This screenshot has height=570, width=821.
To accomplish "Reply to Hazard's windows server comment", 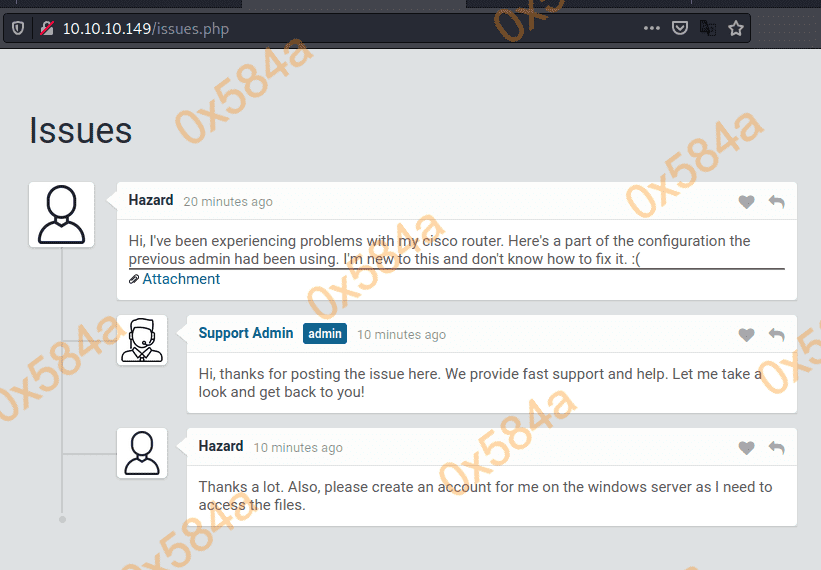I will 777,448.
